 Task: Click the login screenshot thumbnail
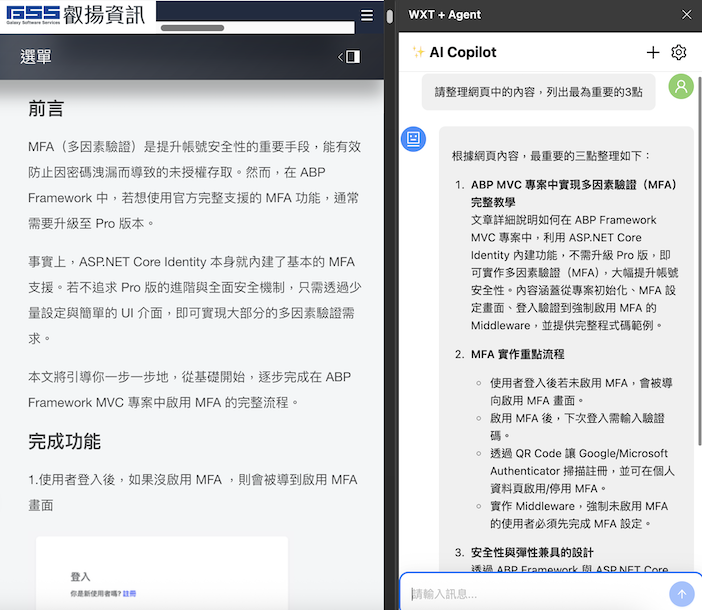point(162,573)
